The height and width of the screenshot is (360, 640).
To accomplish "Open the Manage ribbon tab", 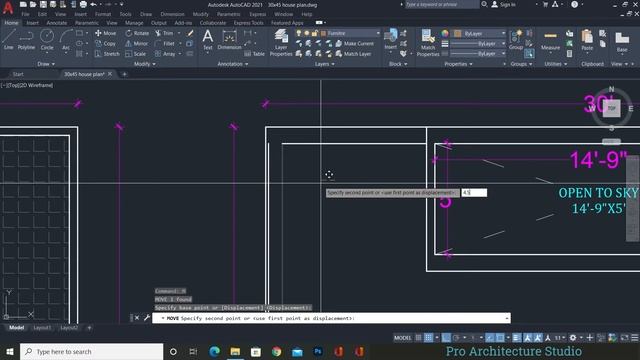I will click(x=134, y=23).
